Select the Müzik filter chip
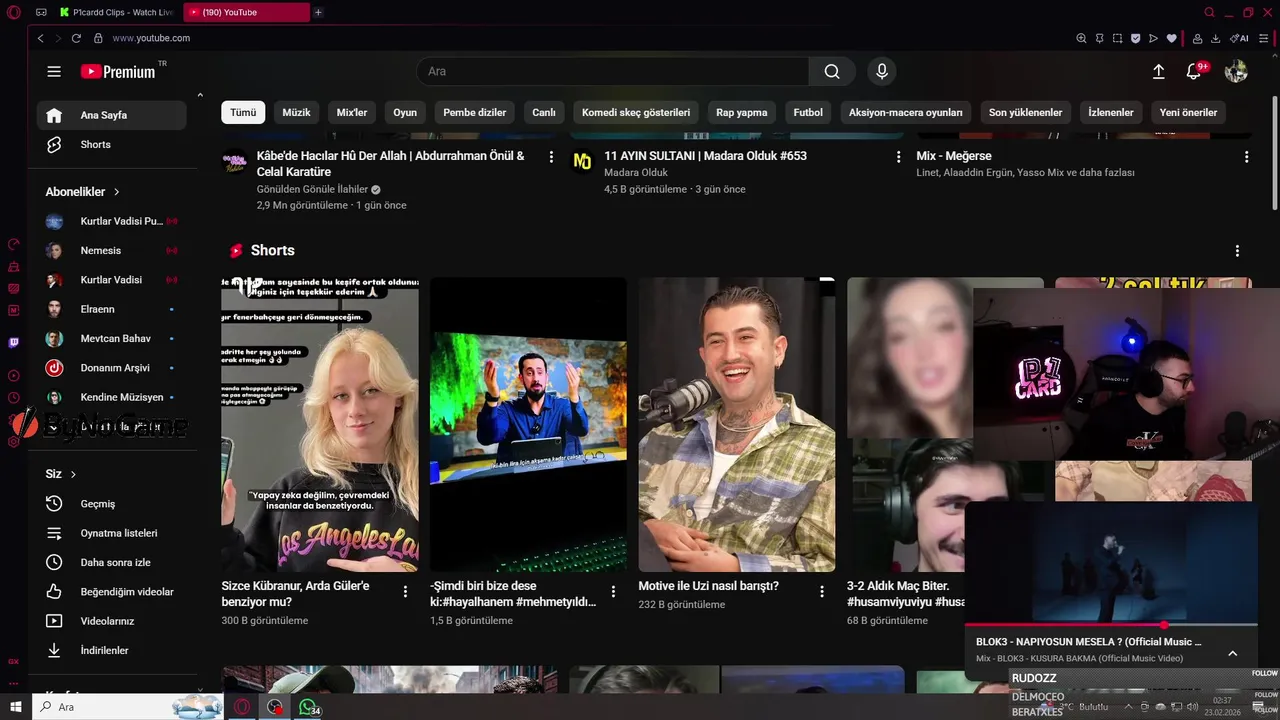 coord(296,112)
